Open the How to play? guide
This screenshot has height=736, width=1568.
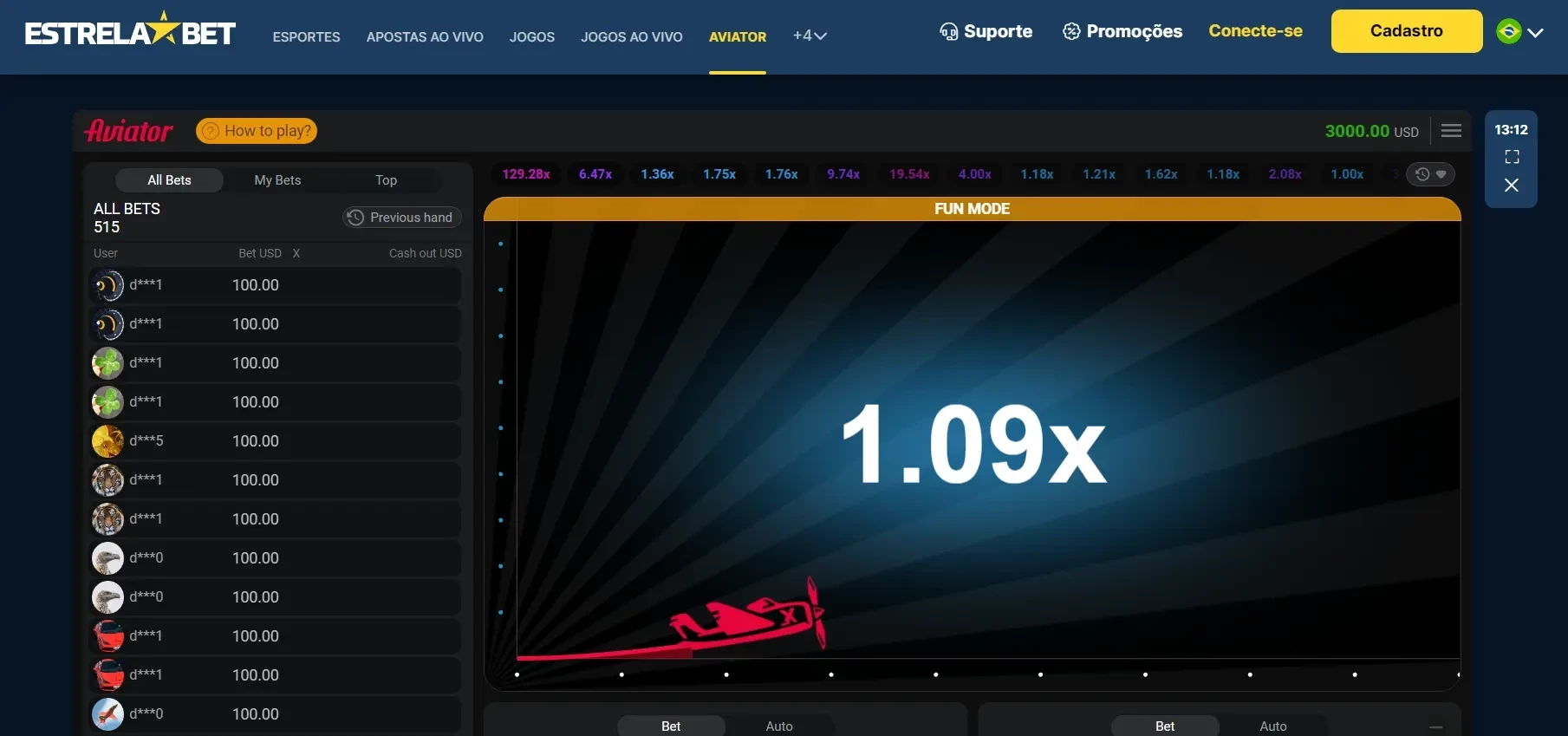click(x=257, y=131)
